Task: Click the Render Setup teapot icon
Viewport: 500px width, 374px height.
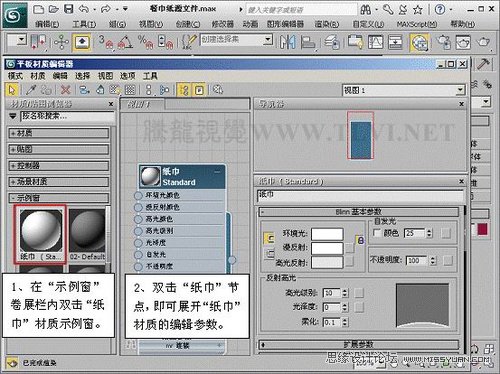Action: [444, 42]
